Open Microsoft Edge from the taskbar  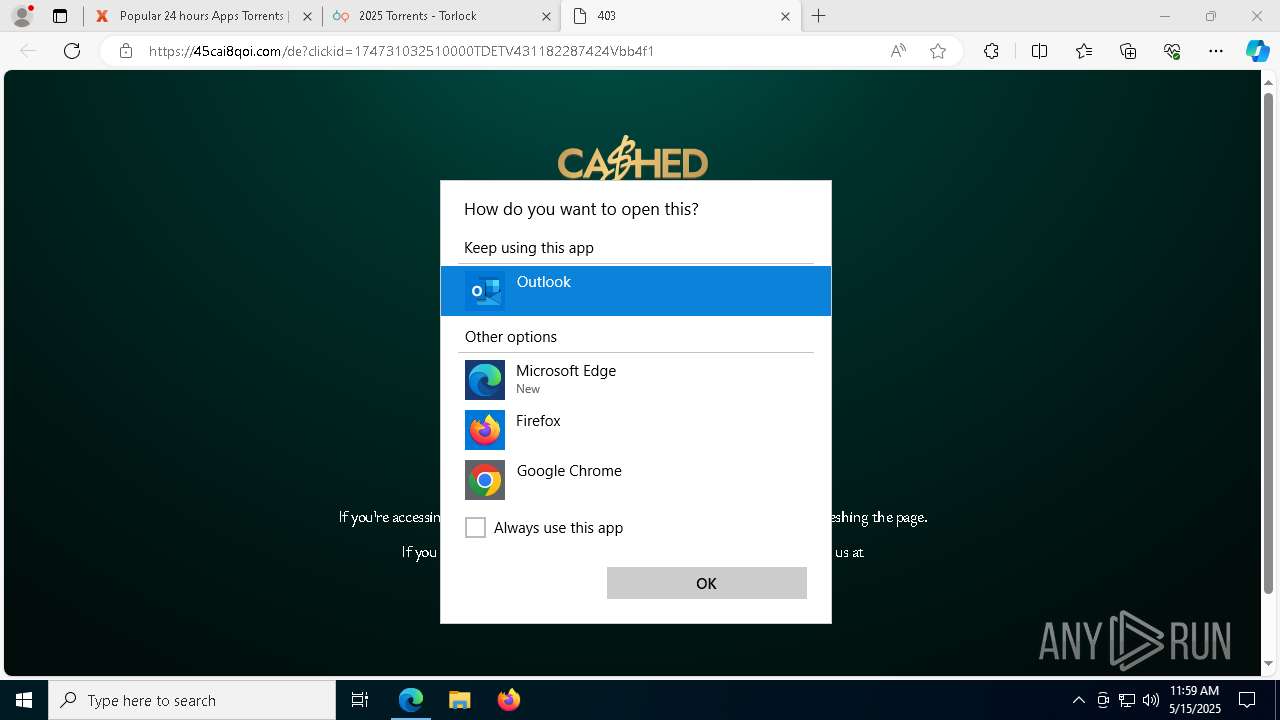pyautogui.click(x=411, y=700)
